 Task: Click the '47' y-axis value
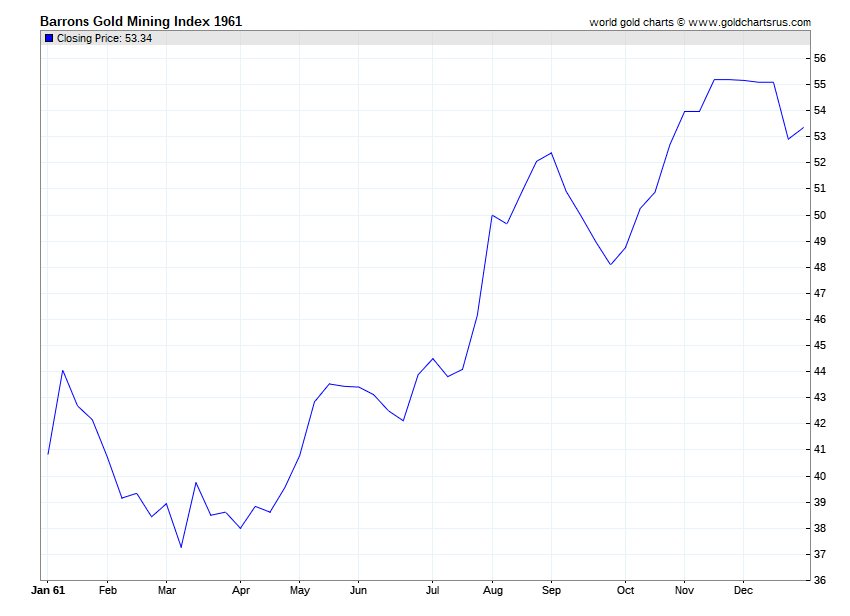[x=820, y=293]
